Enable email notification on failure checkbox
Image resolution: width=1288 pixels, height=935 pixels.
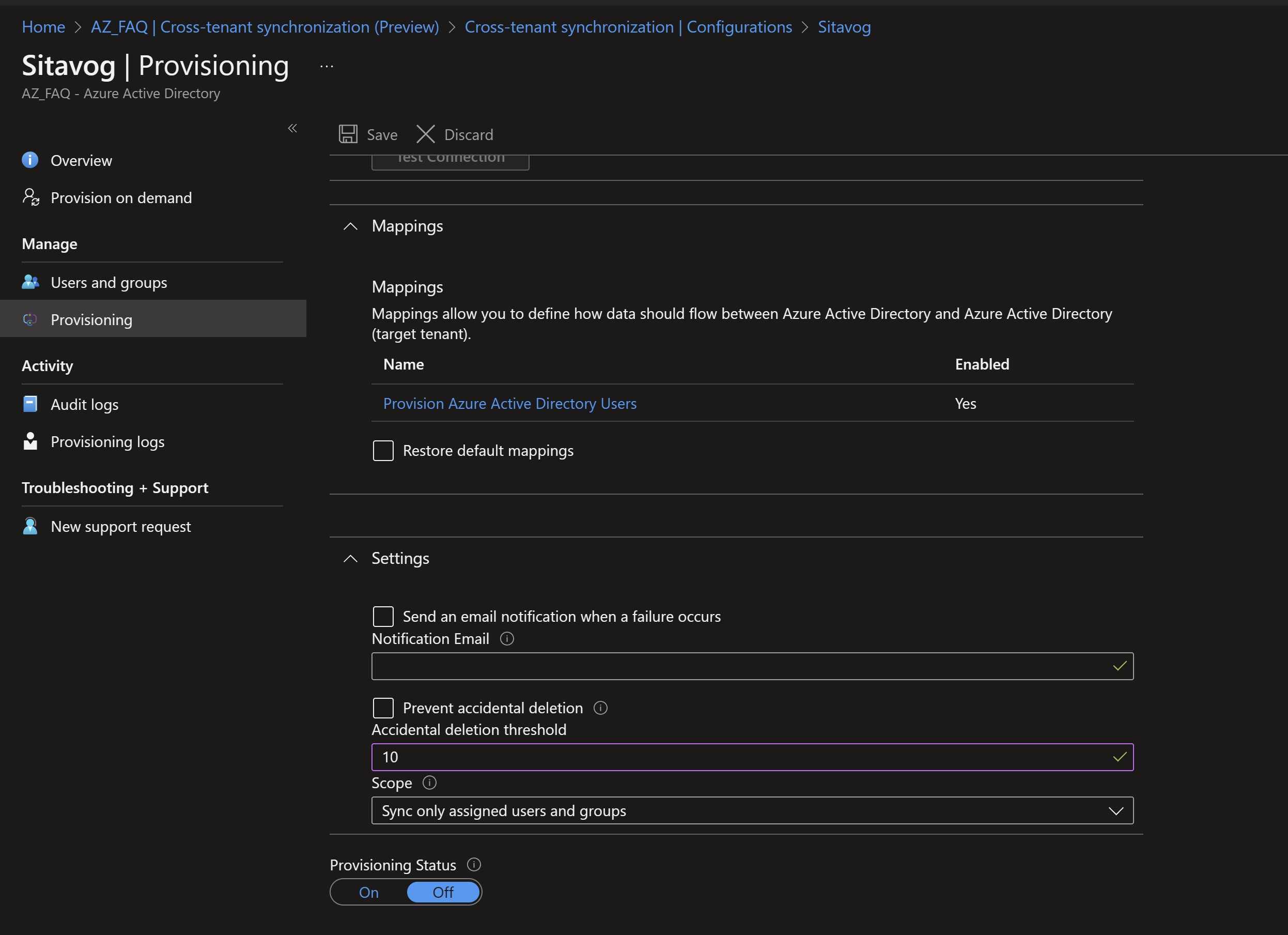click(383, 616)
